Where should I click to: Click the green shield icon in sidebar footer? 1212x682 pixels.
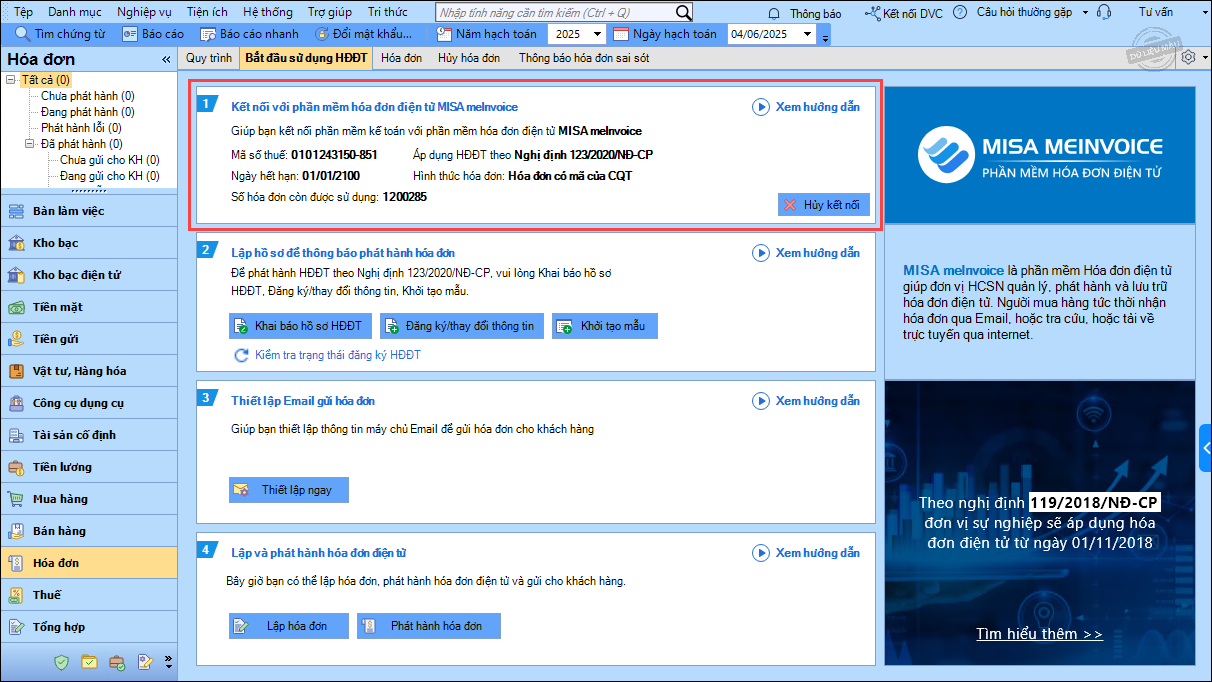[x=62, y=662]
